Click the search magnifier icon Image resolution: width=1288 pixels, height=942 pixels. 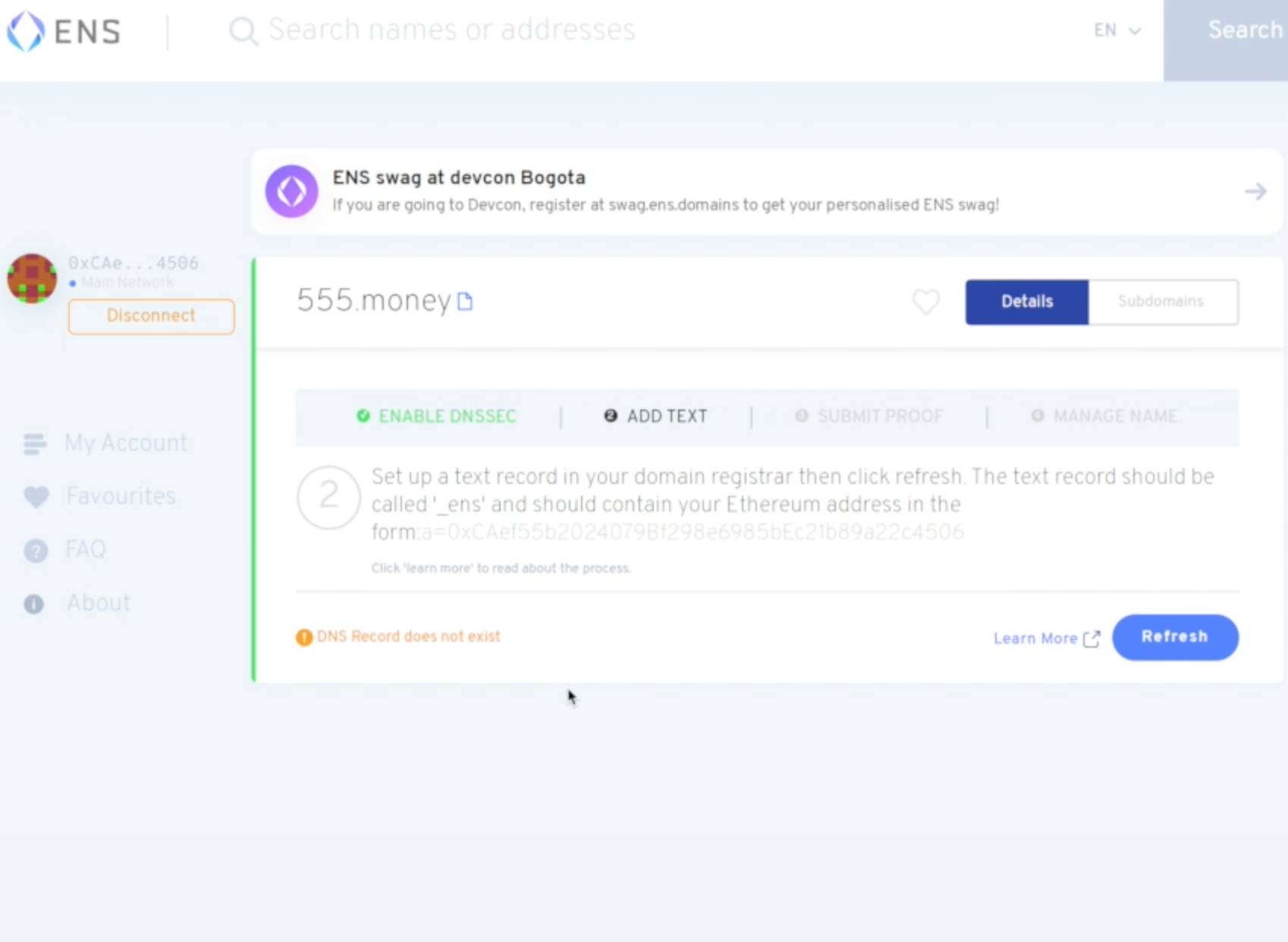(x=243, y=31)
